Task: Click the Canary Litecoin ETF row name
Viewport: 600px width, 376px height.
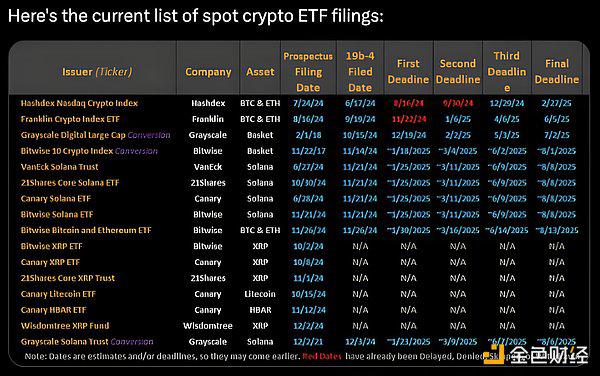Action: coord(58,294)
